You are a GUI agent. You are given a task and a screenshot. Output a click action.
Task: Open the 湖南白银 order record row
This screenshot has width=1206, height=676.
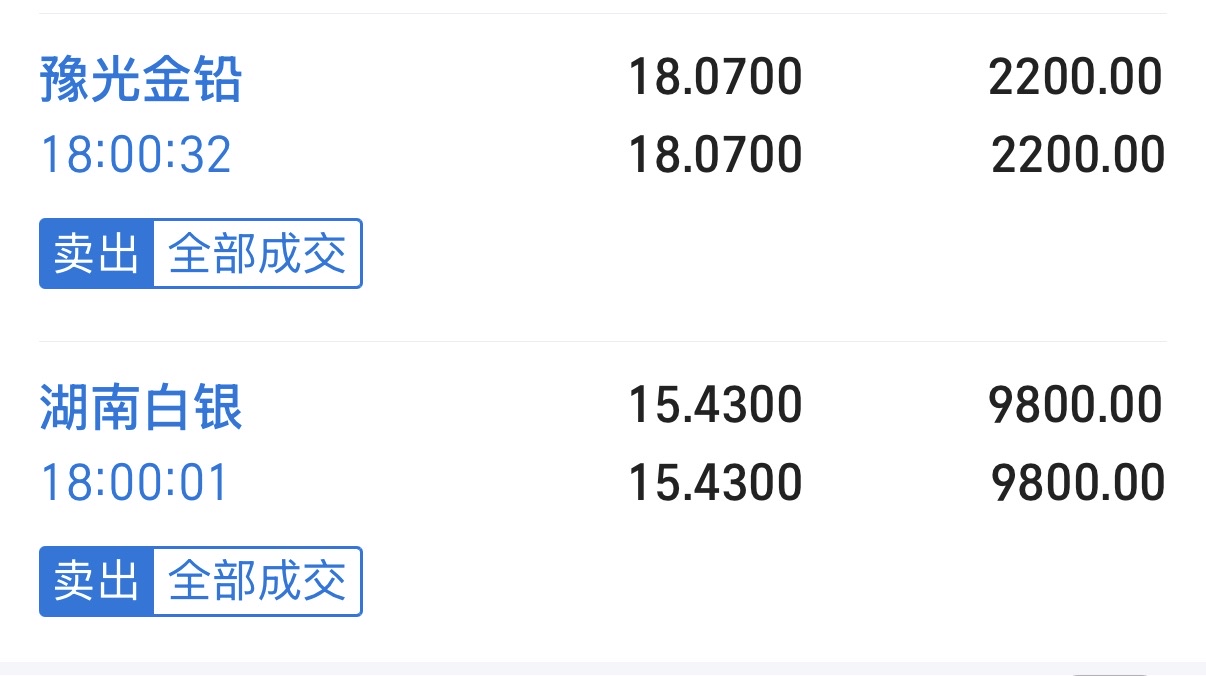[603, 501]
